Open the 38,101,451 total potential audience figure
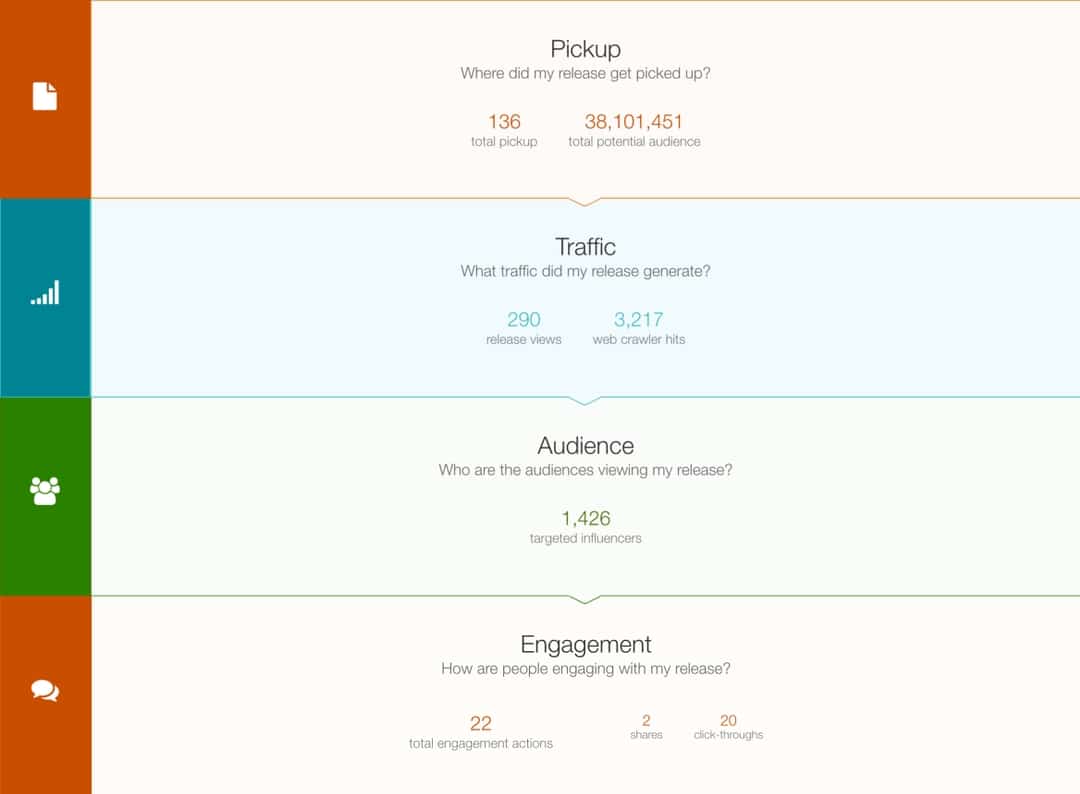The width and height of the screenshot is (1080, 794). tap(634, 122)
